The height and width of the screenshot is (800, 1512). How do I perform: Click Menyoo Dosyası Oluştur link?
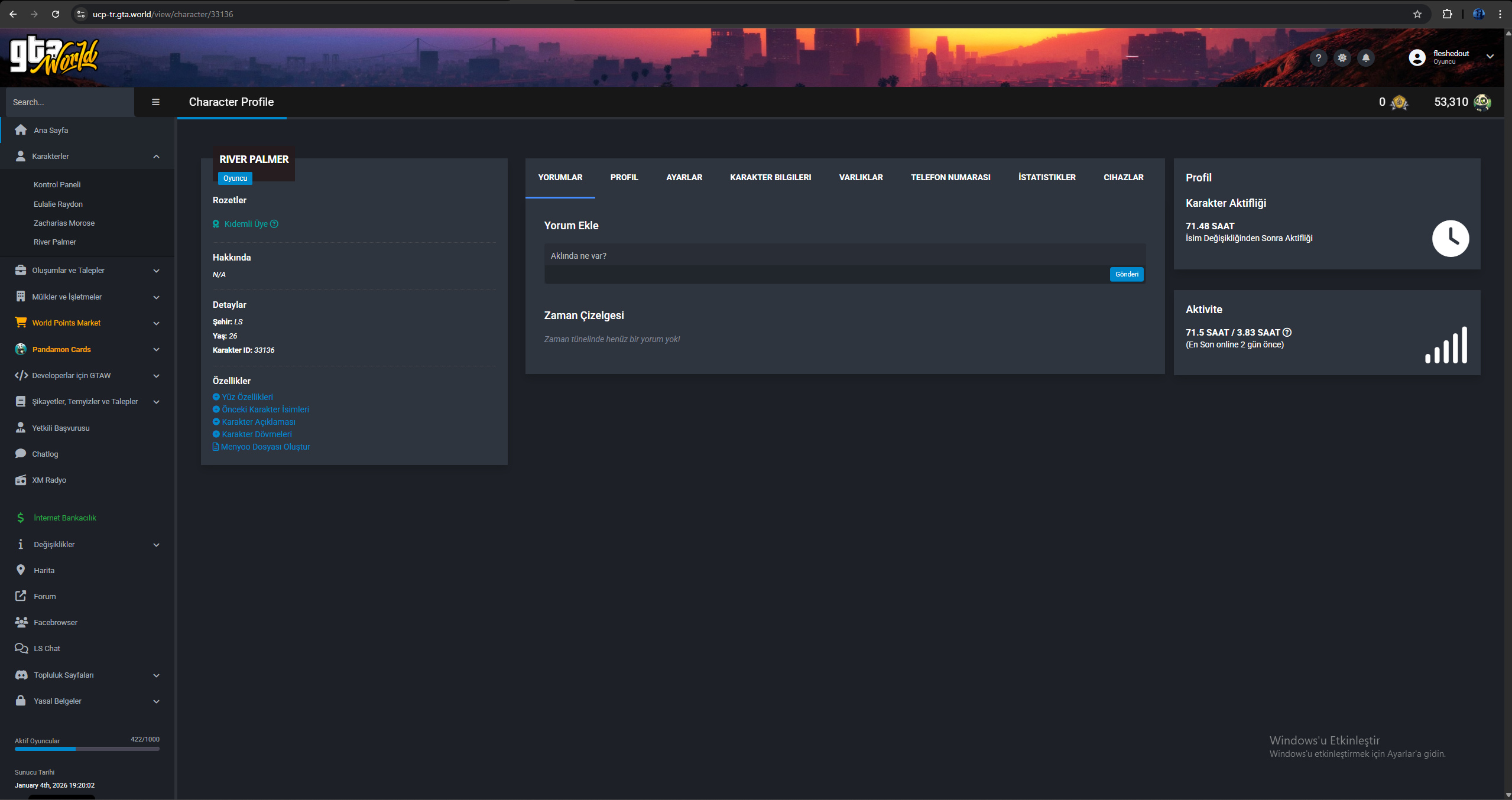[x=265, y=447]
